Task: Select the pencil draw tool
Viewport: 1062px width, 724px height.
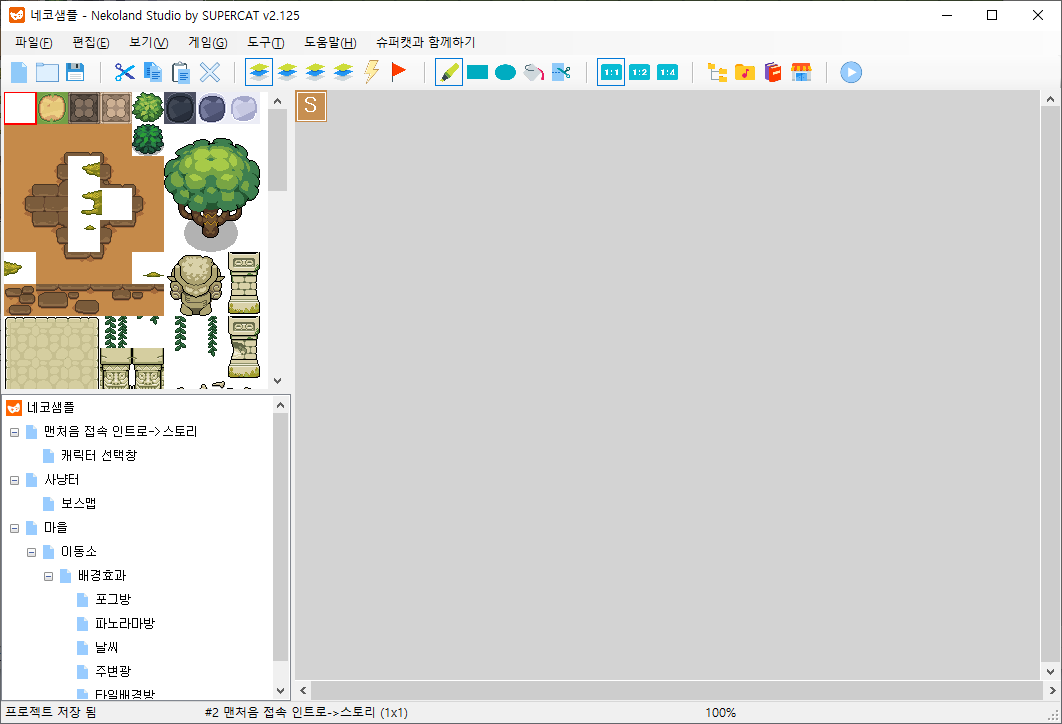Action: 448,72
